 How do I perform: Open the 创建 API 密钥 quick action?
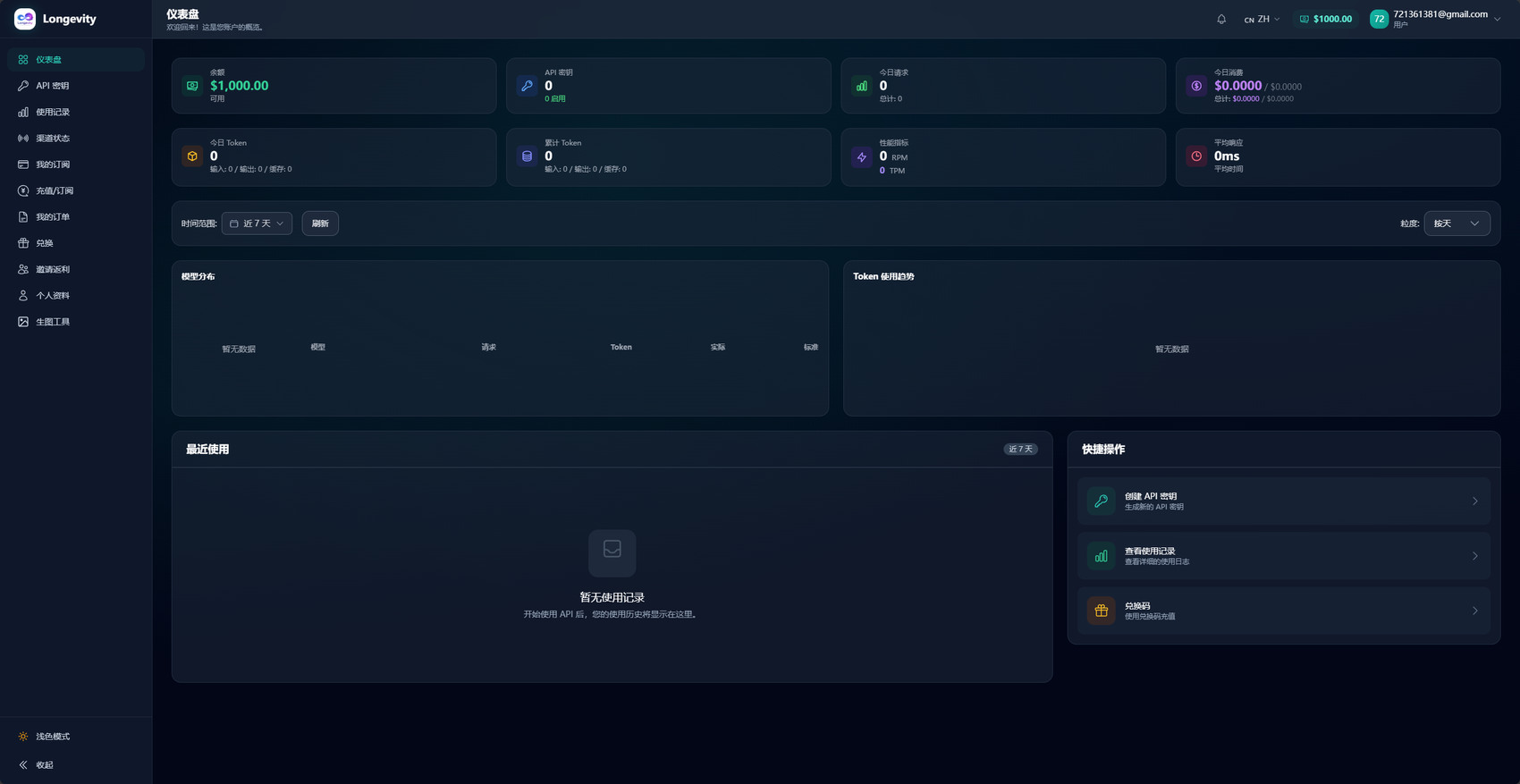[1284, 502]
